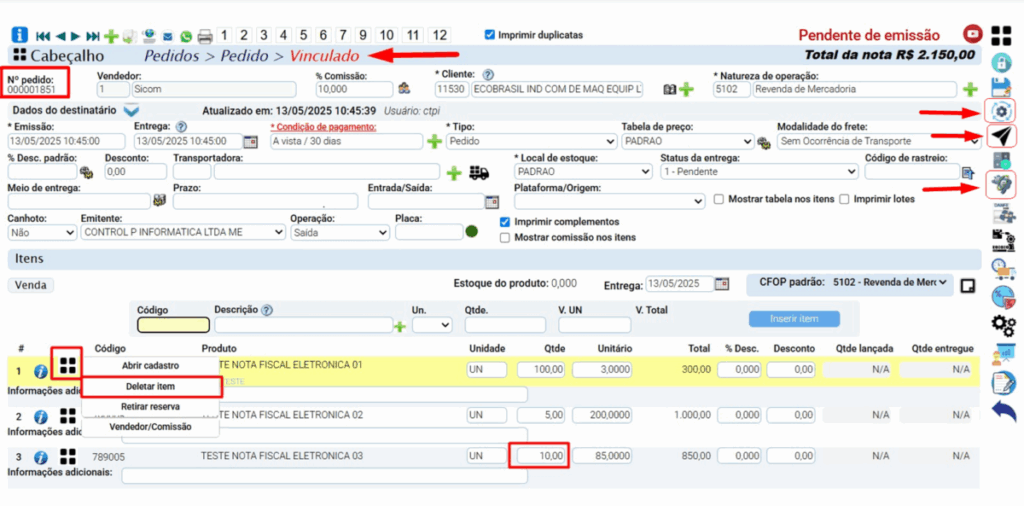Click numbered button 1 in toolbar
This screenshot has height=506, width=1024.
tap(223, 35)
